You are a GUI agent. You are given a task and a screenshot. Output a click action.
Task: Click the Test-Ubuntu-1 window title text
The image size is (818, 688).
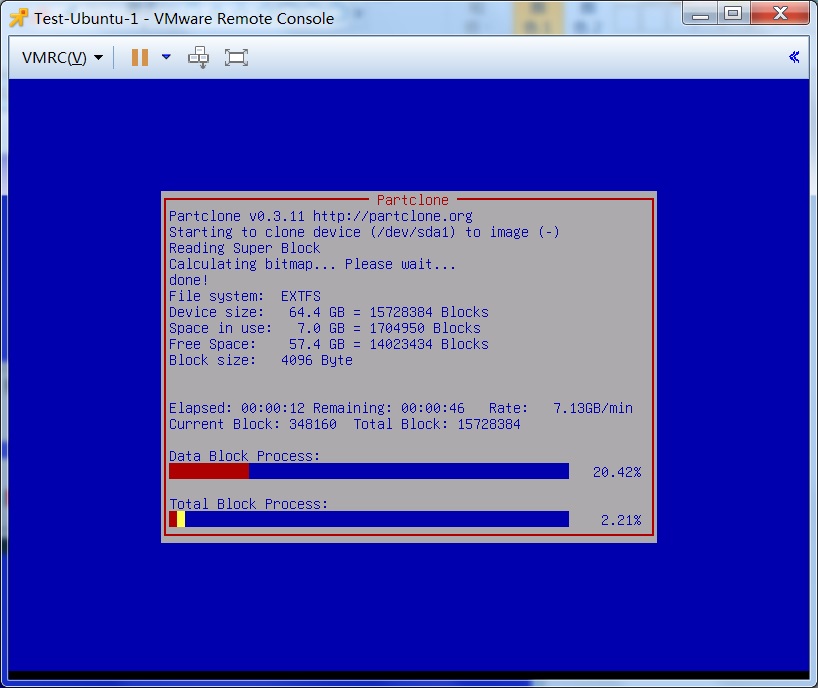point(184,18)
